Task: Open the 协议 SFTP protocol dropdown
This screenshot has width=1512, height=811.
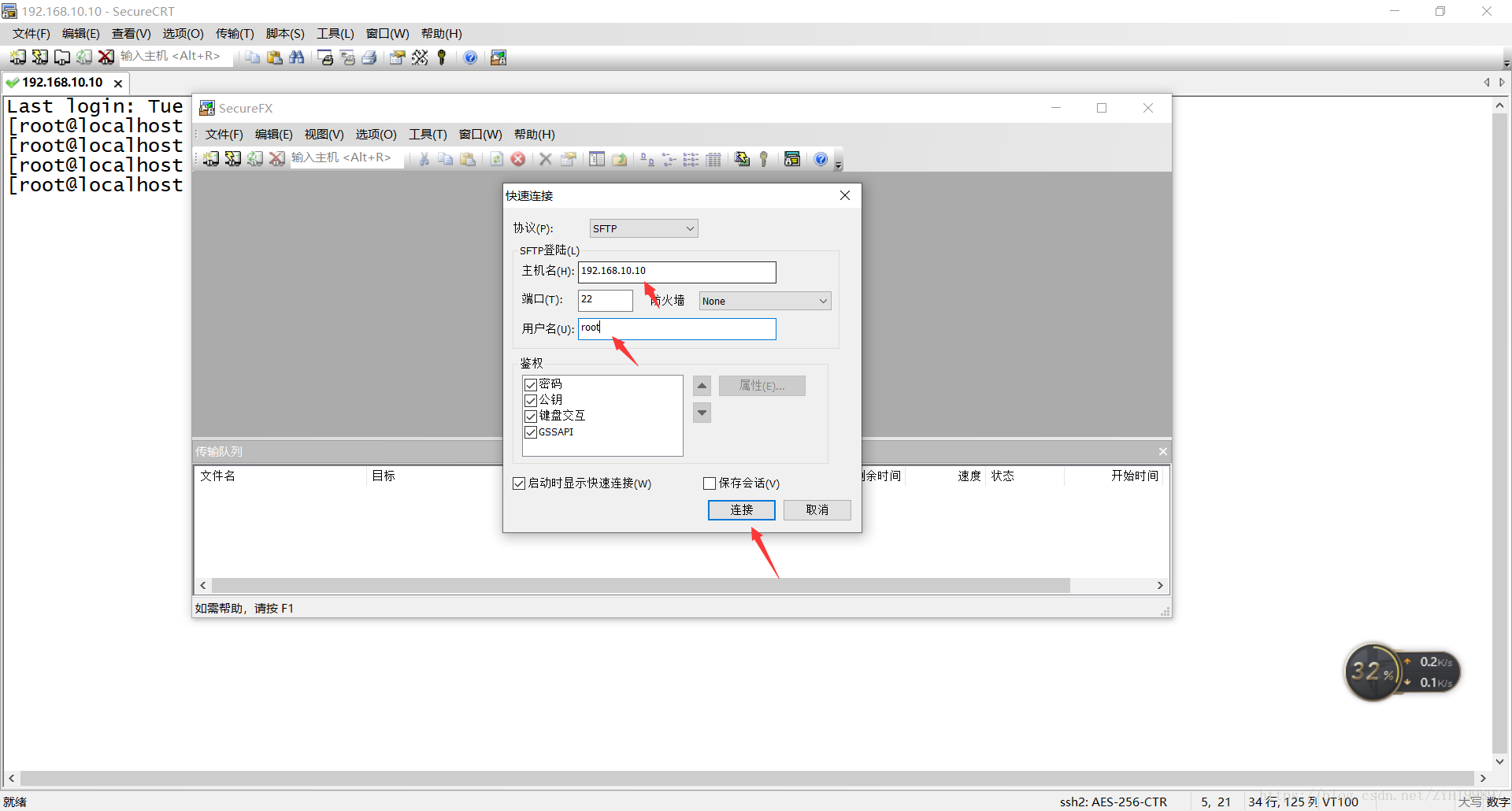Action: click(x=643, y=228)
